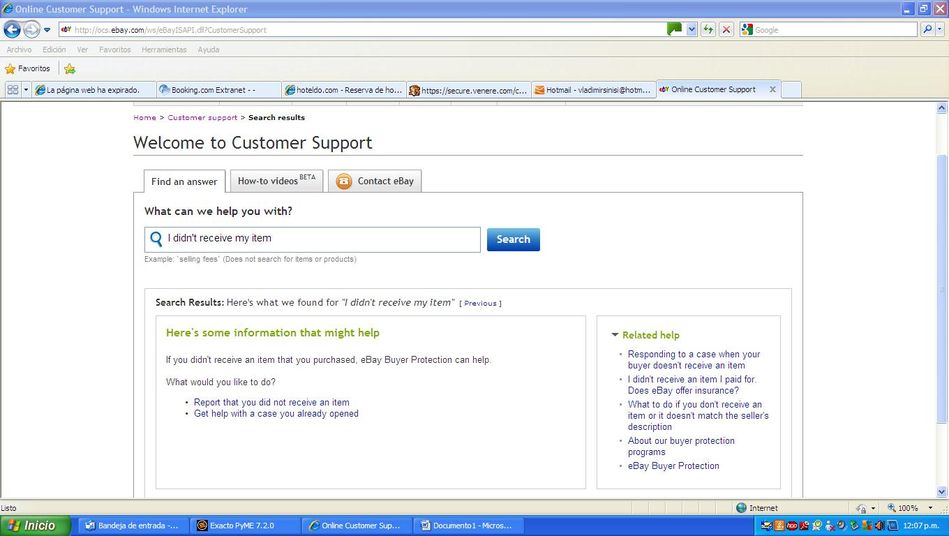Image resolution: width=949 pixels, height=536 pixels.
Task: Switch to secure.venere.com tab
Action: (x=468, y=90)
